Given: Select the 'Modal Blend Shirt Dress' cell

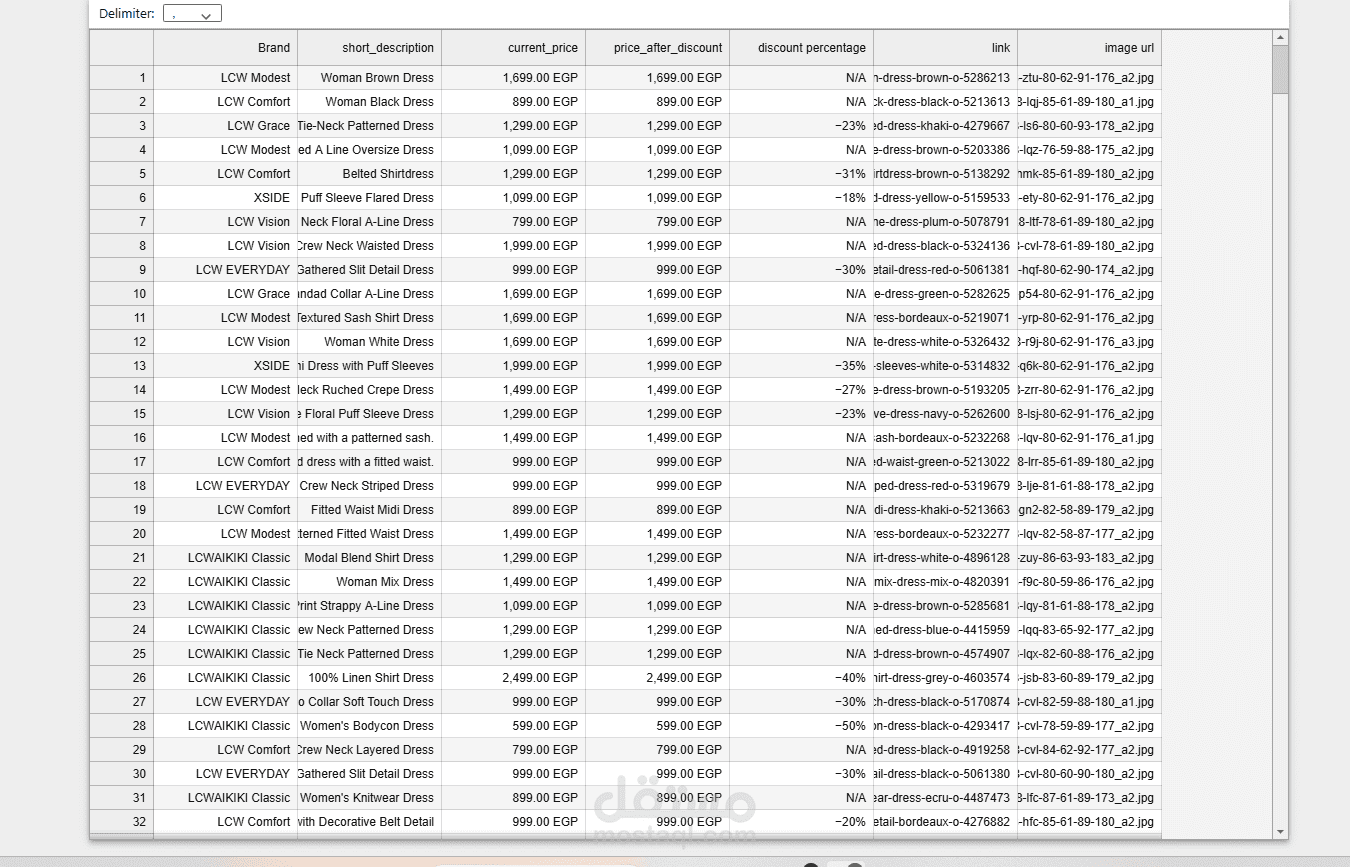Looking at the screenshot, I should (369, 558).
